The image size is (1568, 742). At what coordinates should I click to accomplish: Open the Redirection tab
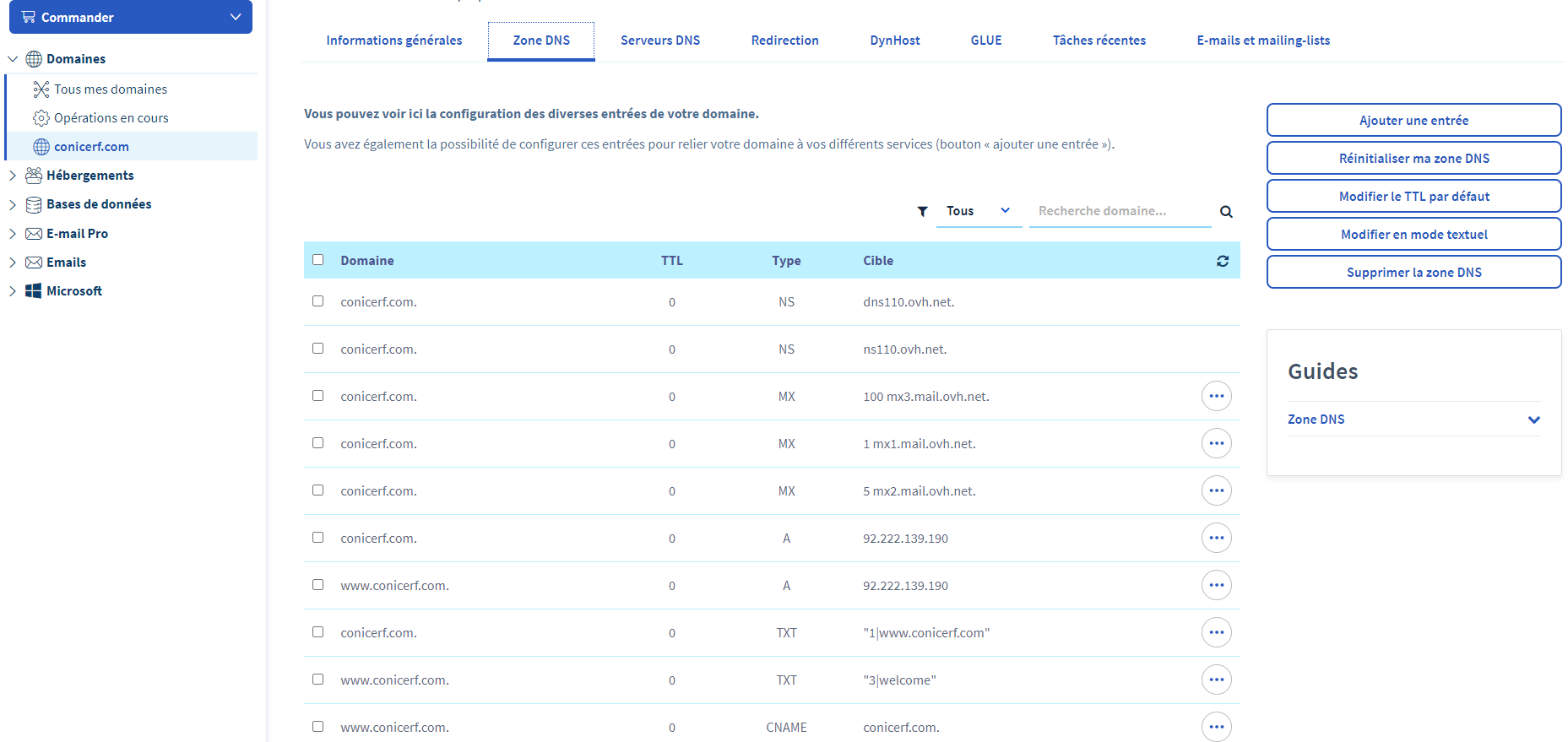(784, 41)
